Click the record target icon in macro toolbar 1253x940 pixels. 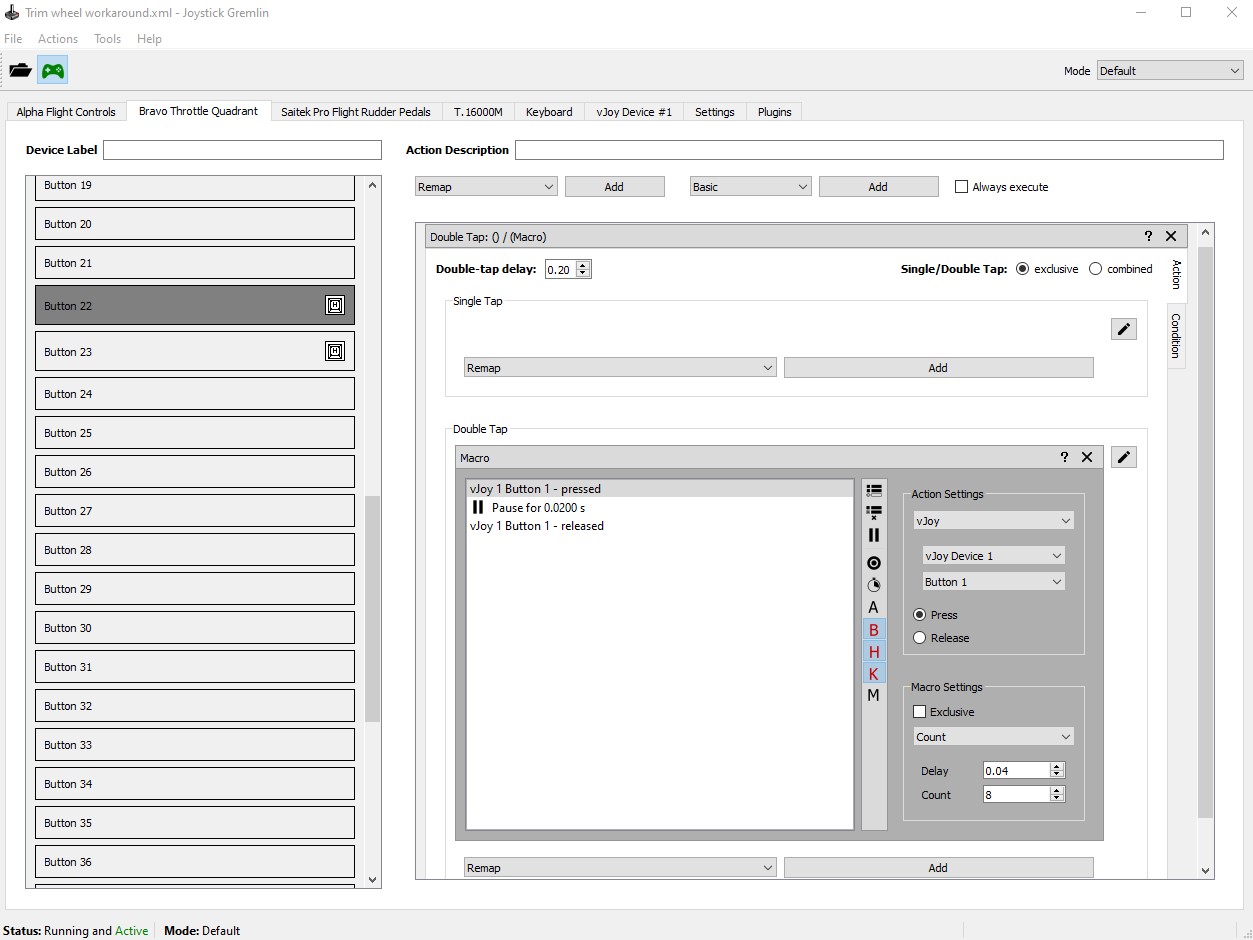tap(874, 563)
